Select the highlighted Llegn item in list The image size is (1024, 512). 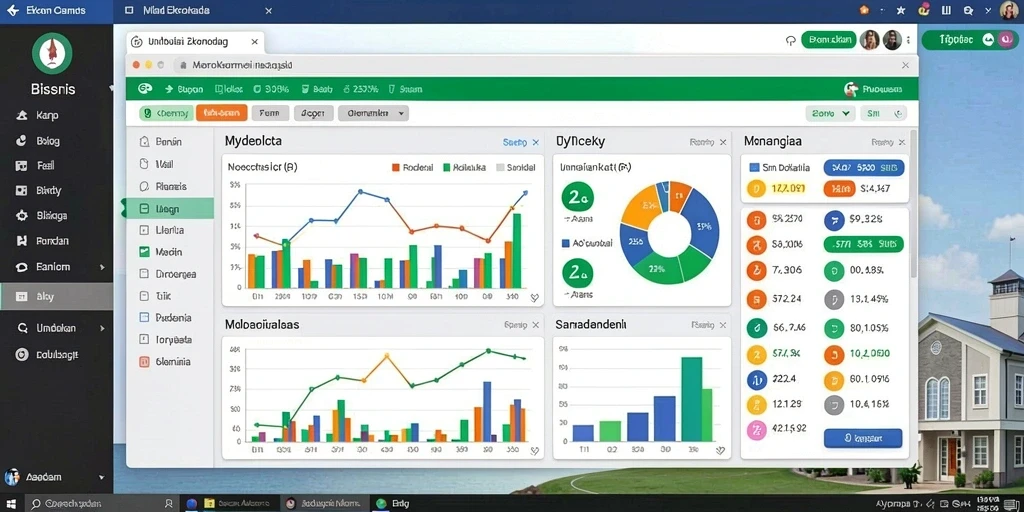pos(169,209)
